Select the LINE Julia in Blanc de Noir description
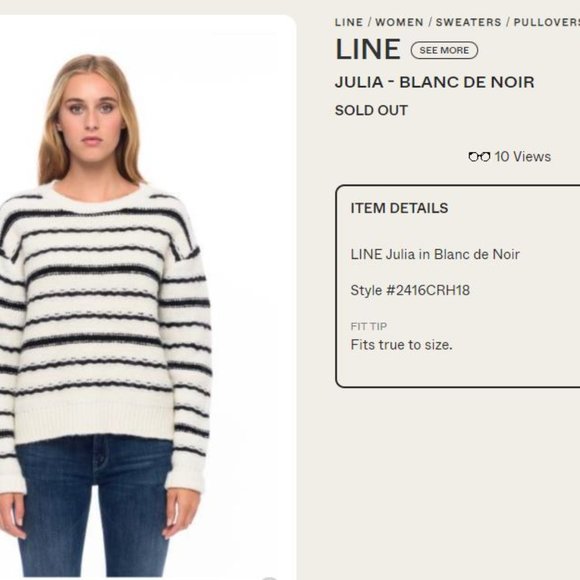 (435, 254)
